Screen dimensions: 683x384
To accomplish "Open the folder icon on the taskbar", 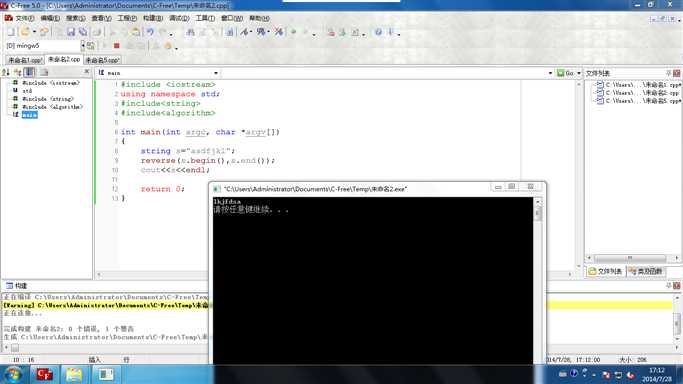I will (x=74, y=374).
